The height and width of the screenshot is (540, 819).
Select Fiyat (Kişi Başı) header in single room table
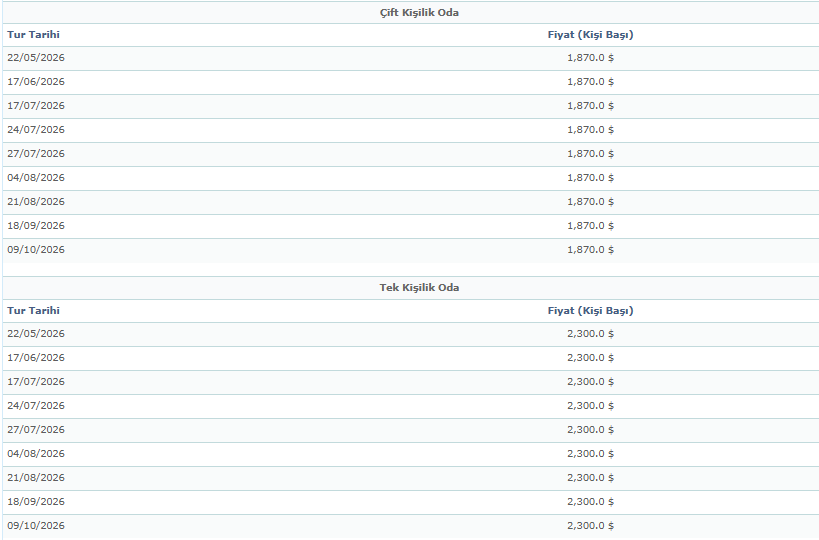(590, 311)
